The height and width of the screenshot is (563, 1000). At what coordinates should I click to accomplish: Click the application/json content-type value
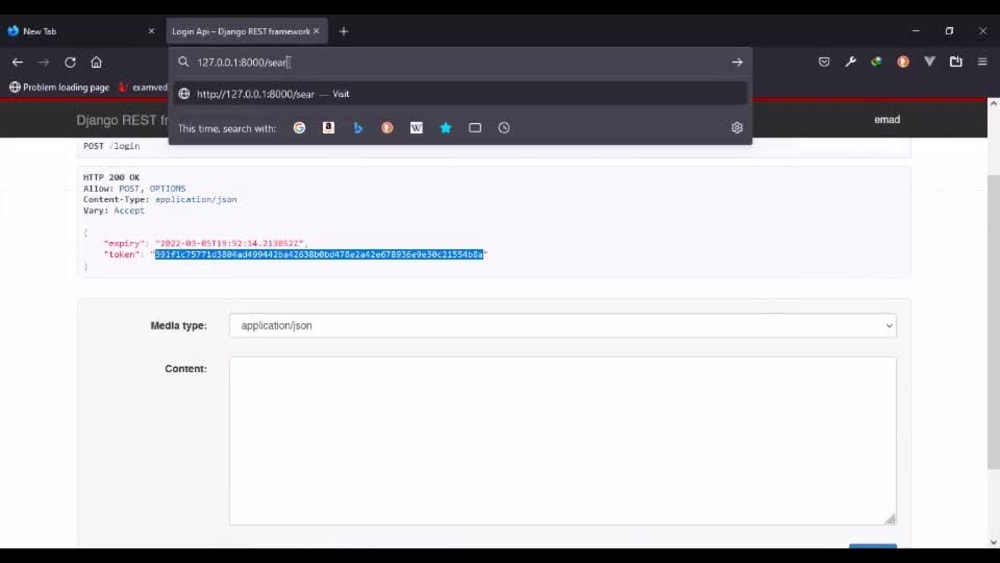pos(196,200)
